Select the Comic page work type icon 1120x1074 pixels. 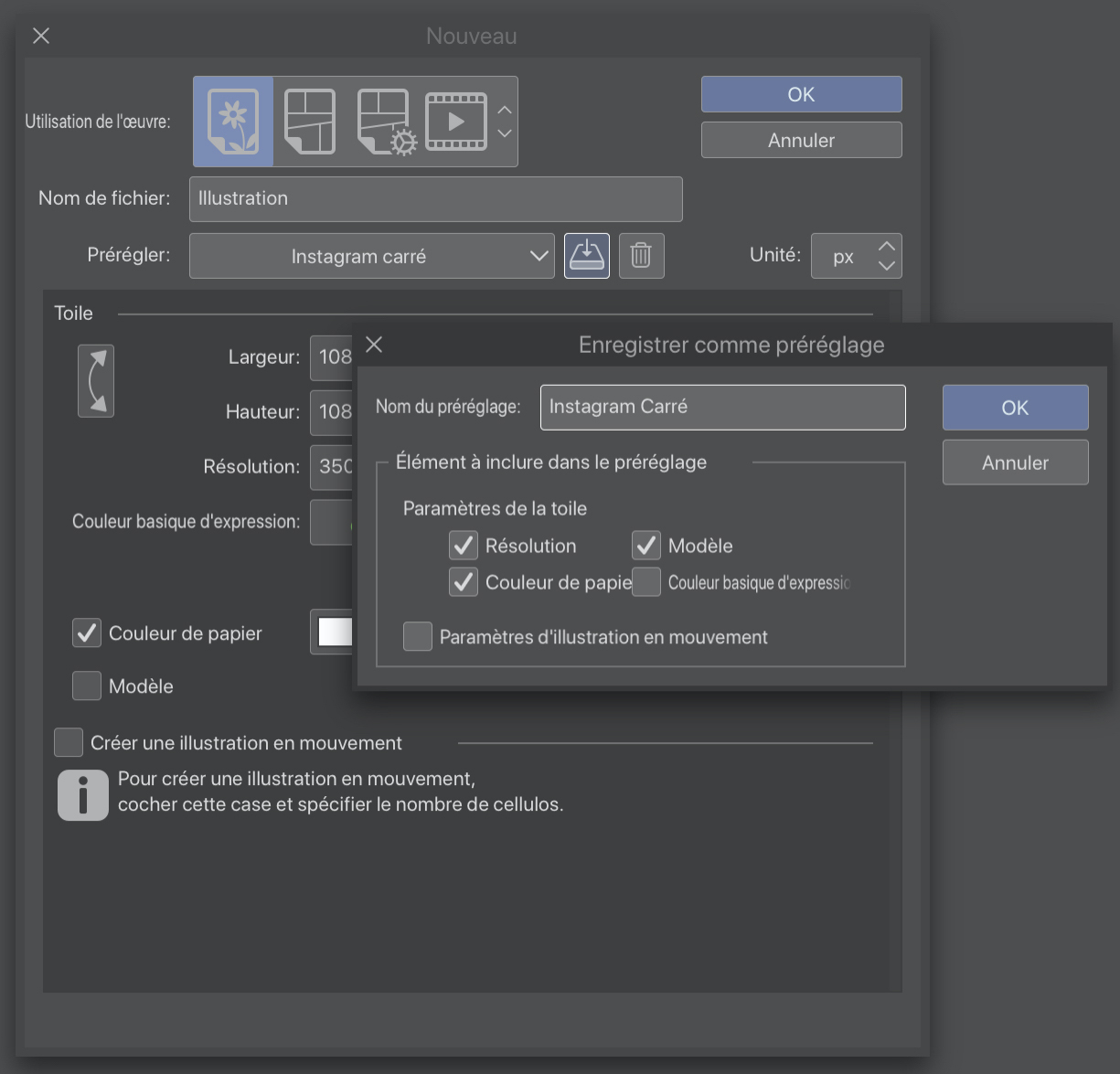tap(310, 122)
